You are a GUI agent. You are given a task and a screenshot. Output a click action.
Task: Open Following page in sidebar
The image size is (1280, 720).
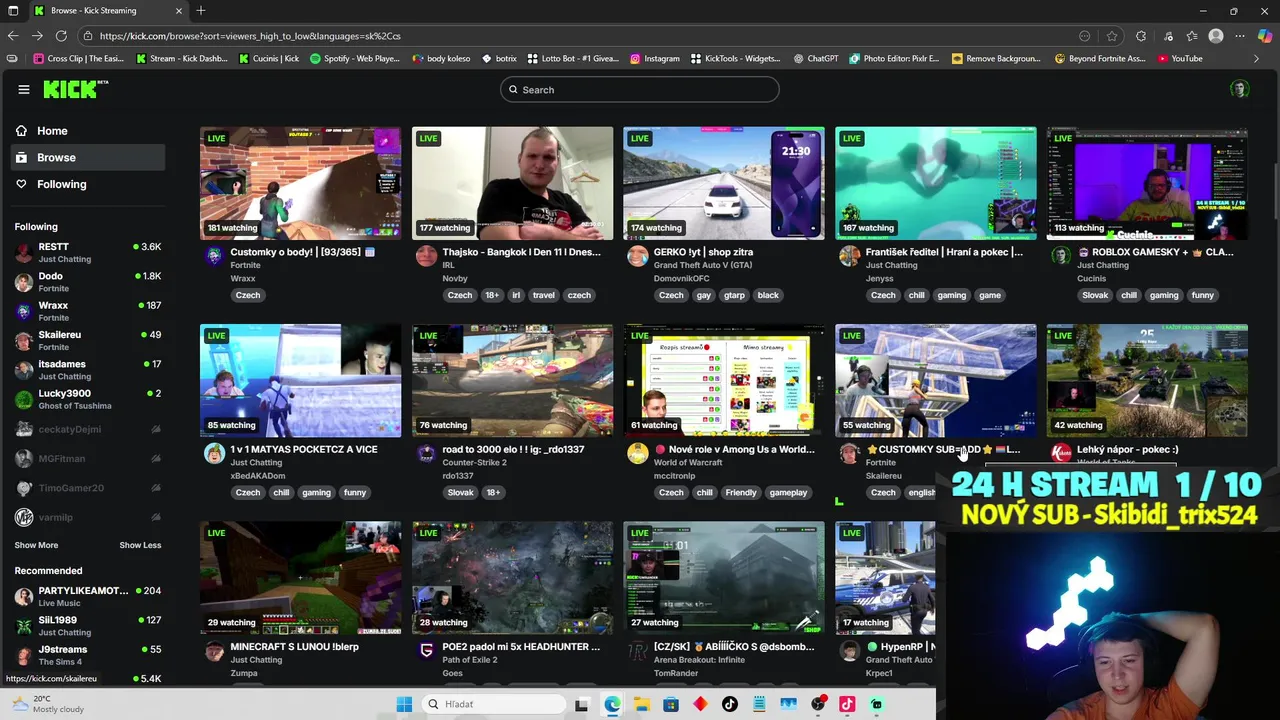pos(90,184)
